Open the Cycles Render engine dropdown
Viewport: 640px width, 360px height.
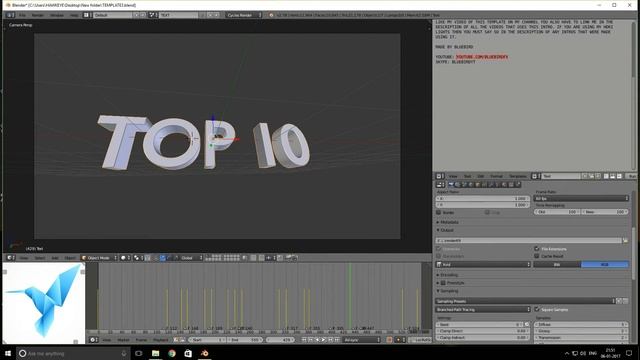243,15
